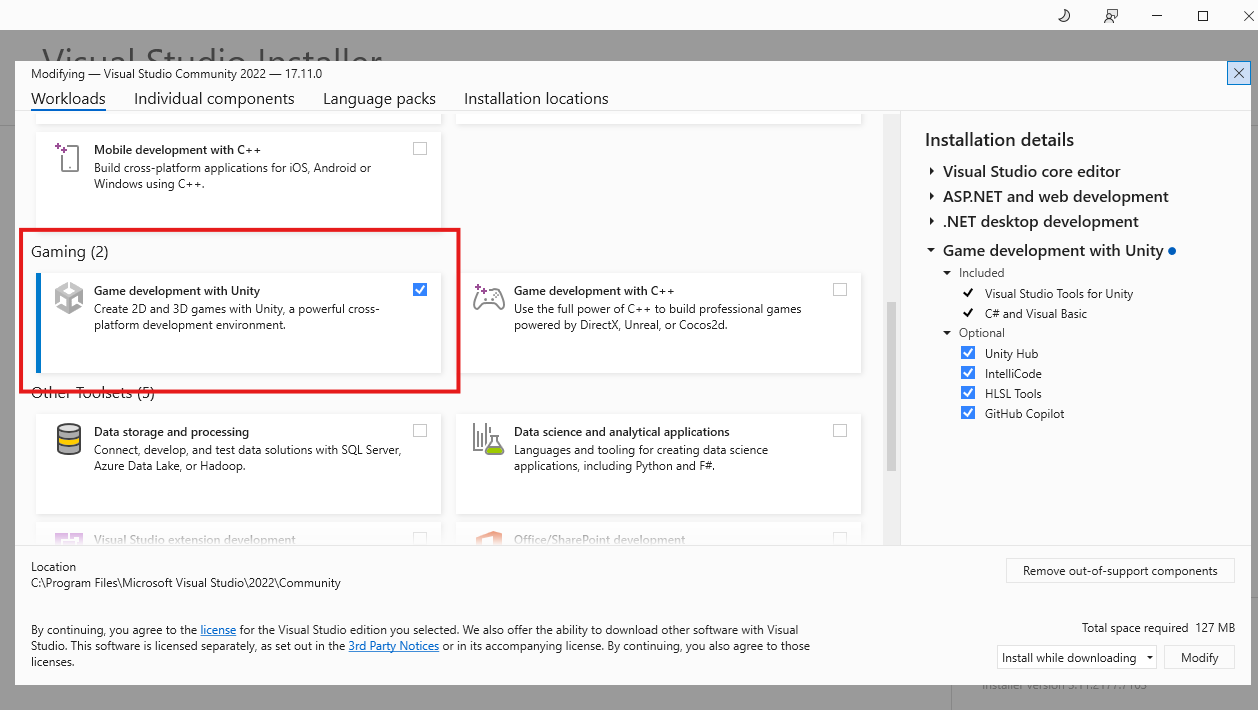Screen dimensions: 1258x710
Task: Click Remove out-of-support components button
Action: [x=1120, y=571]
